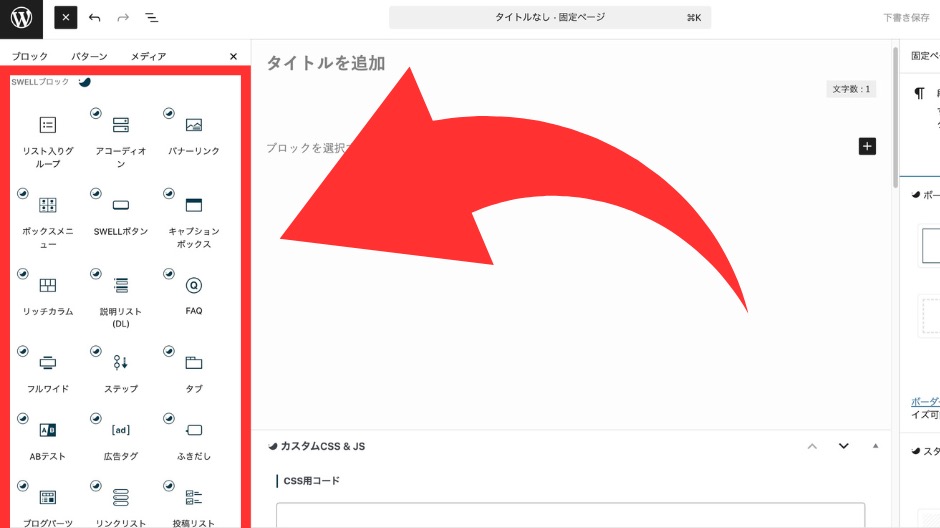This screenshot has height=528, width=940.
Task: Insert the 投稿リスト block
Action: (194, 505)
